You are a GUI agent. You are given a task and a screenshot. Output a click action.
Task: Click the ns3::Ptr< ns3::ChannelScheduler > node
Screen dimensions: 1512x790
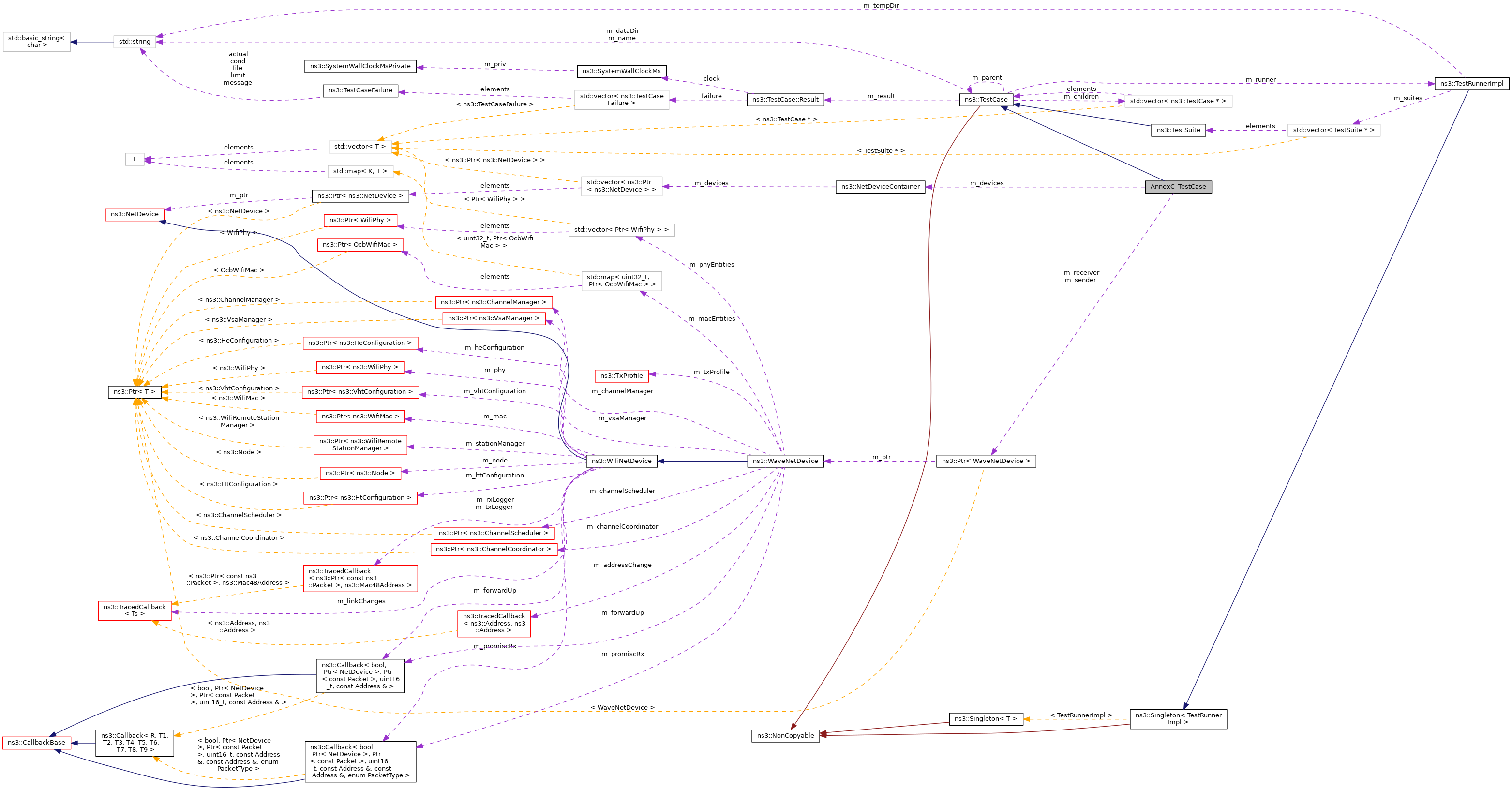pyautogui.click(x=494, y=534)
